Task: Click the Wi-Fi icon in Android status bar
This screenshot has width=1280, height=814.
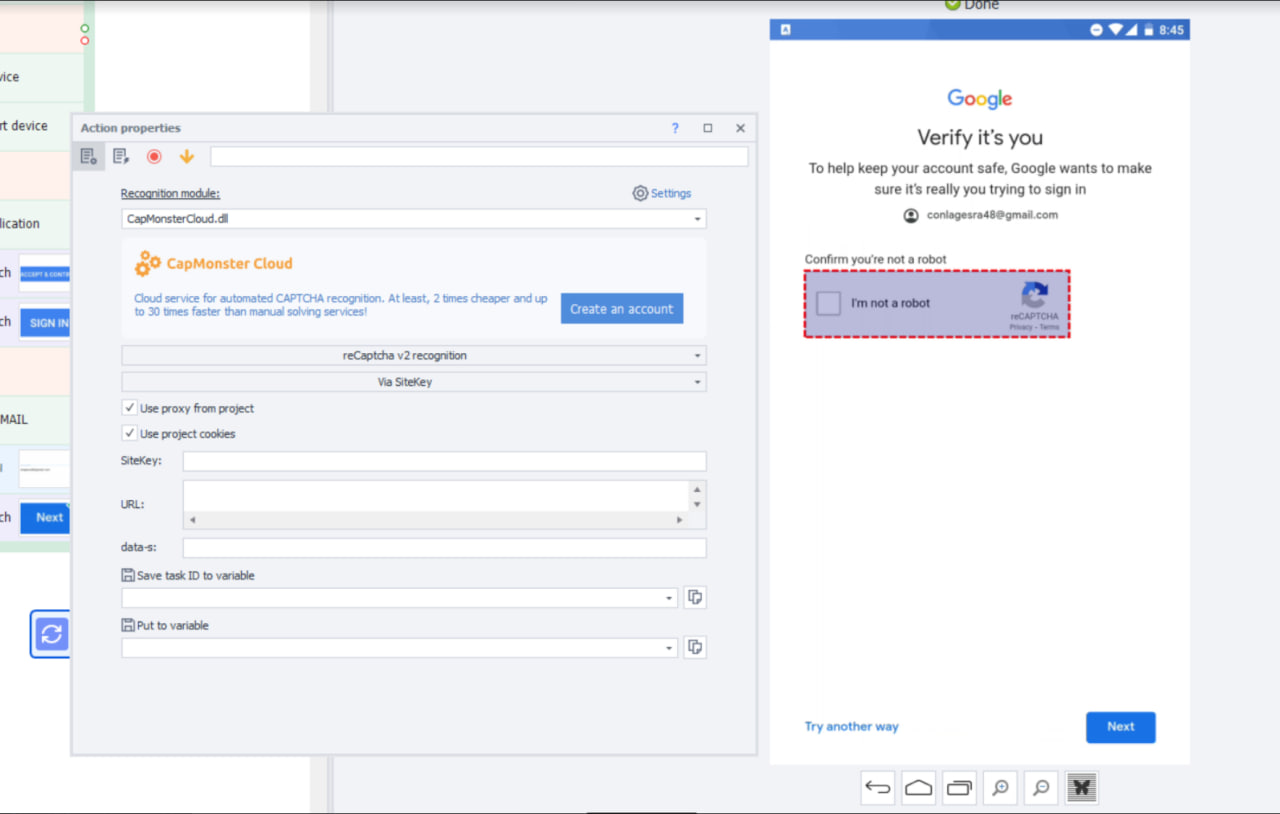Action: pos(1116,30)
